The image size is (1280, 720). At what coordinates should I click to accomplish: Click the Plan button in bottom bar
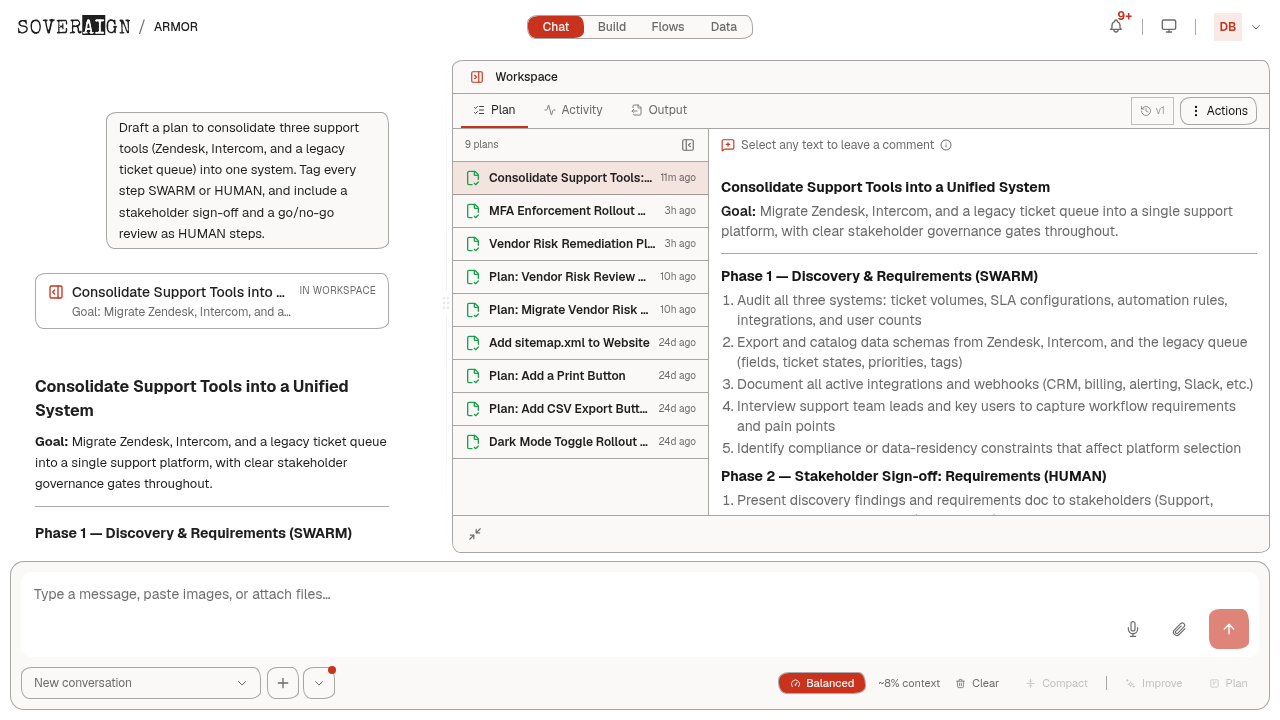pos(1228,683)
